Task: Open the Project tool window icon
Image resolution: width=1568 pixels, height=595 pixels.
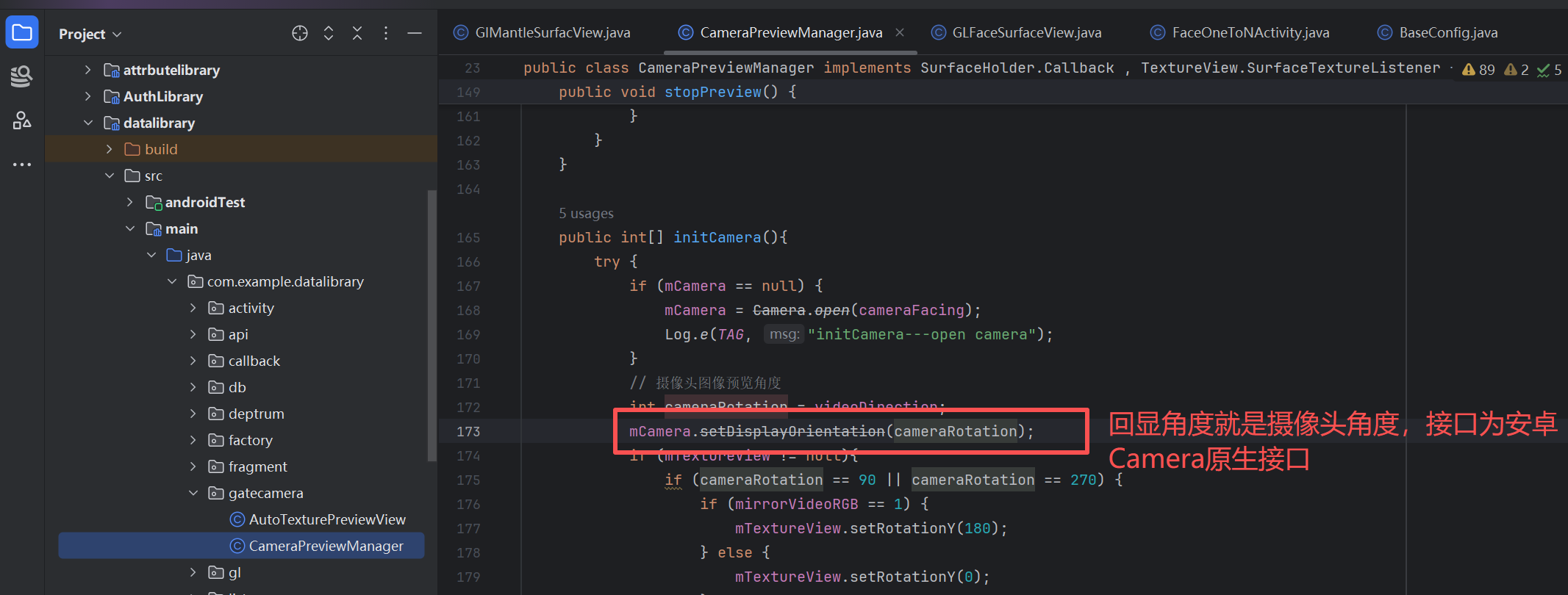Action: click(22, 33)
